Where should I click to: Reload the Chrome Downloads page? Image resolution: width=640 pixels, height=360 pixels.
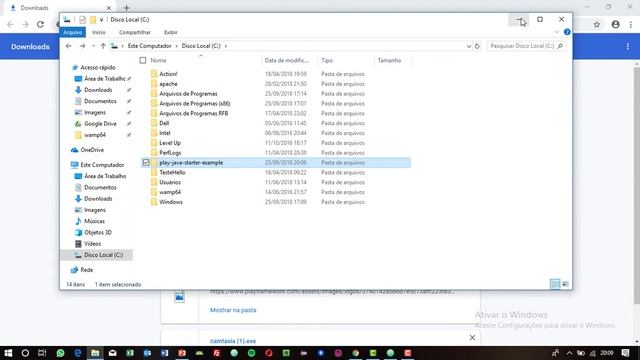[40, 24]
